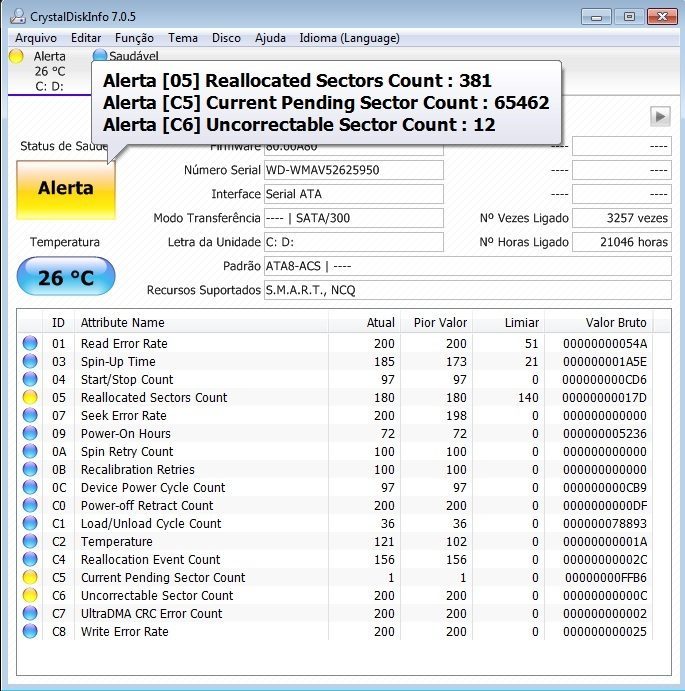This screenshot has height=691, width=685.
Task: Click raw value 00000000FFB6
Action: (606, 577)
